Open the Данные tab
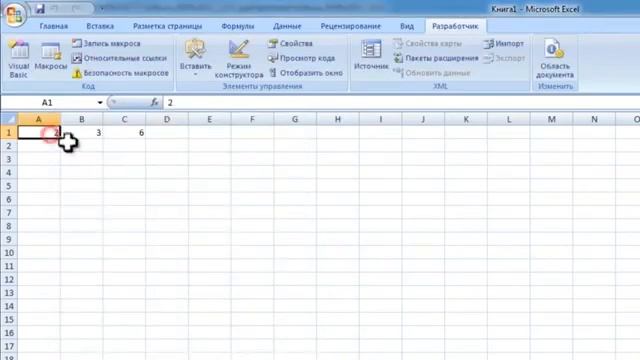 point(287,26)
